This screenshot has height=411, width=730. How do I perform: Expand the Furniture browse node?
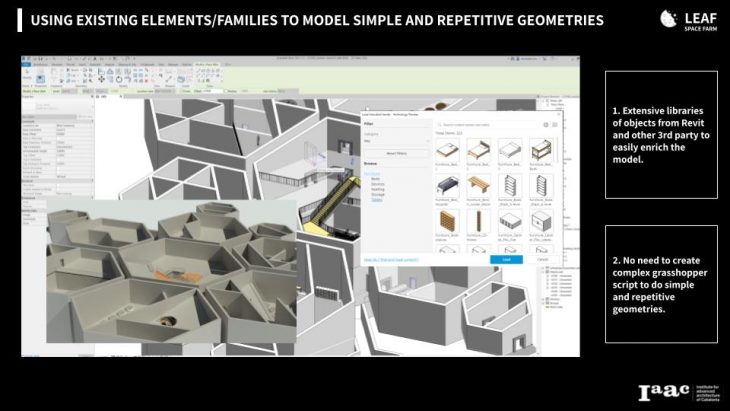point(371,174)
